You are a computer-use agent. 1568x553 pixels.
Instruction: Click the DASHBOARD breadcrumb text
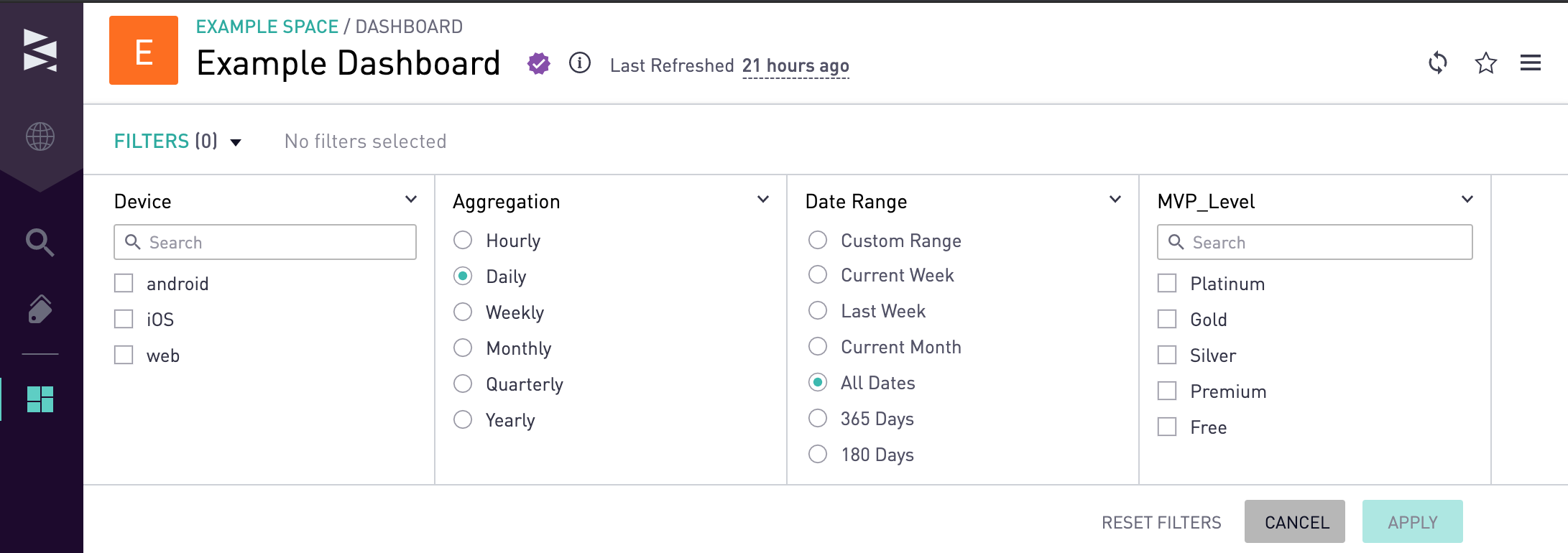coord(409,27)
